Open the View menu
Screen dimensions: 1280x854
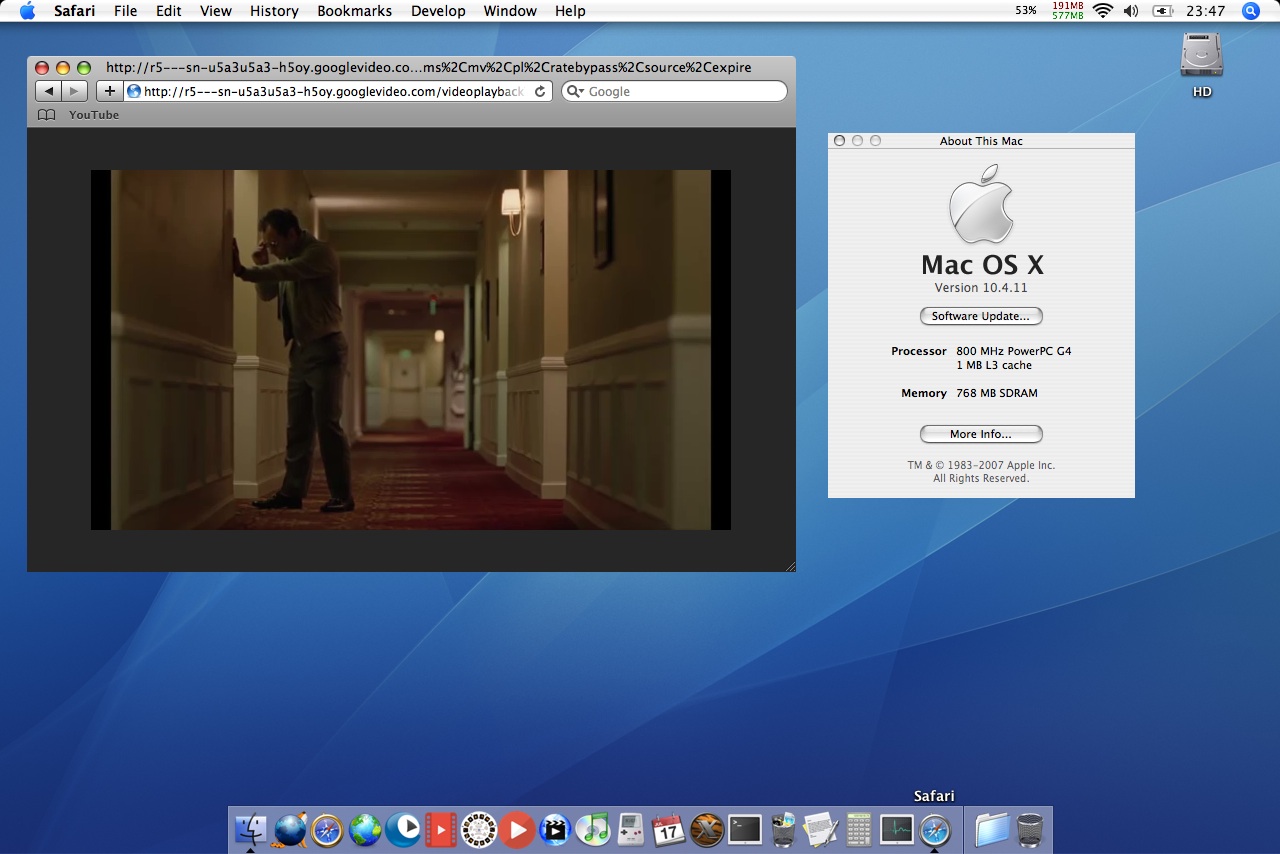click(215, 11)
